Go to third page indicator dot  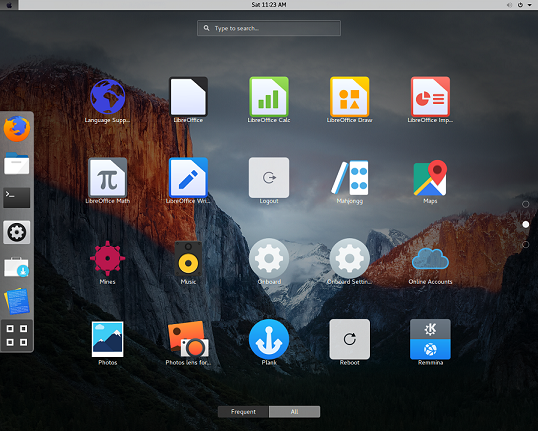coord(525,245)
